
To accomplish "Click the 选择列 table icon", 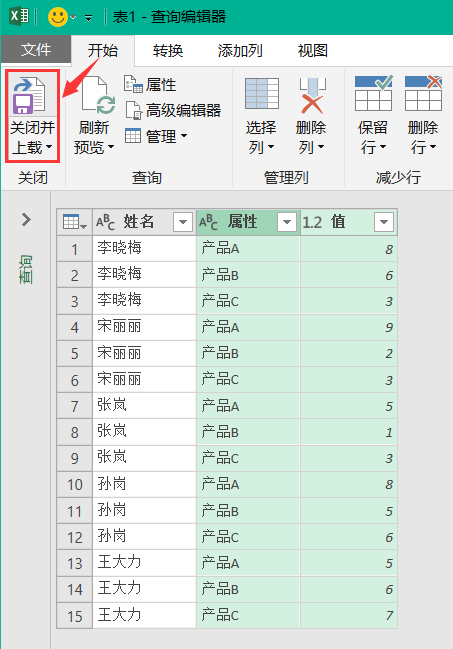I will click(262, 94).
